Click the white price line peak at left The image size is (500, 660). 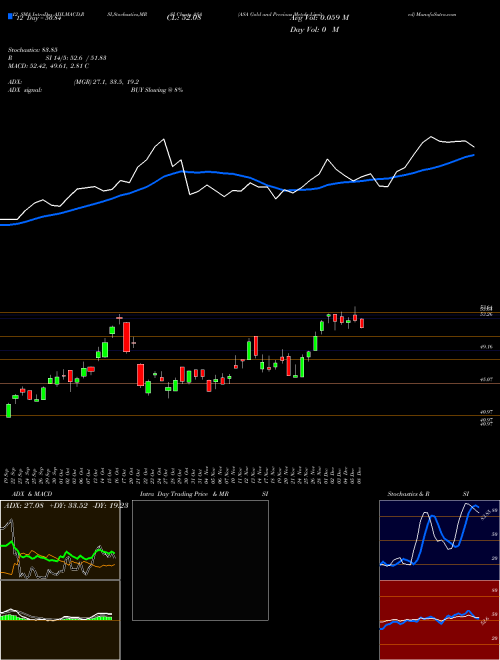tap(163, 139)
